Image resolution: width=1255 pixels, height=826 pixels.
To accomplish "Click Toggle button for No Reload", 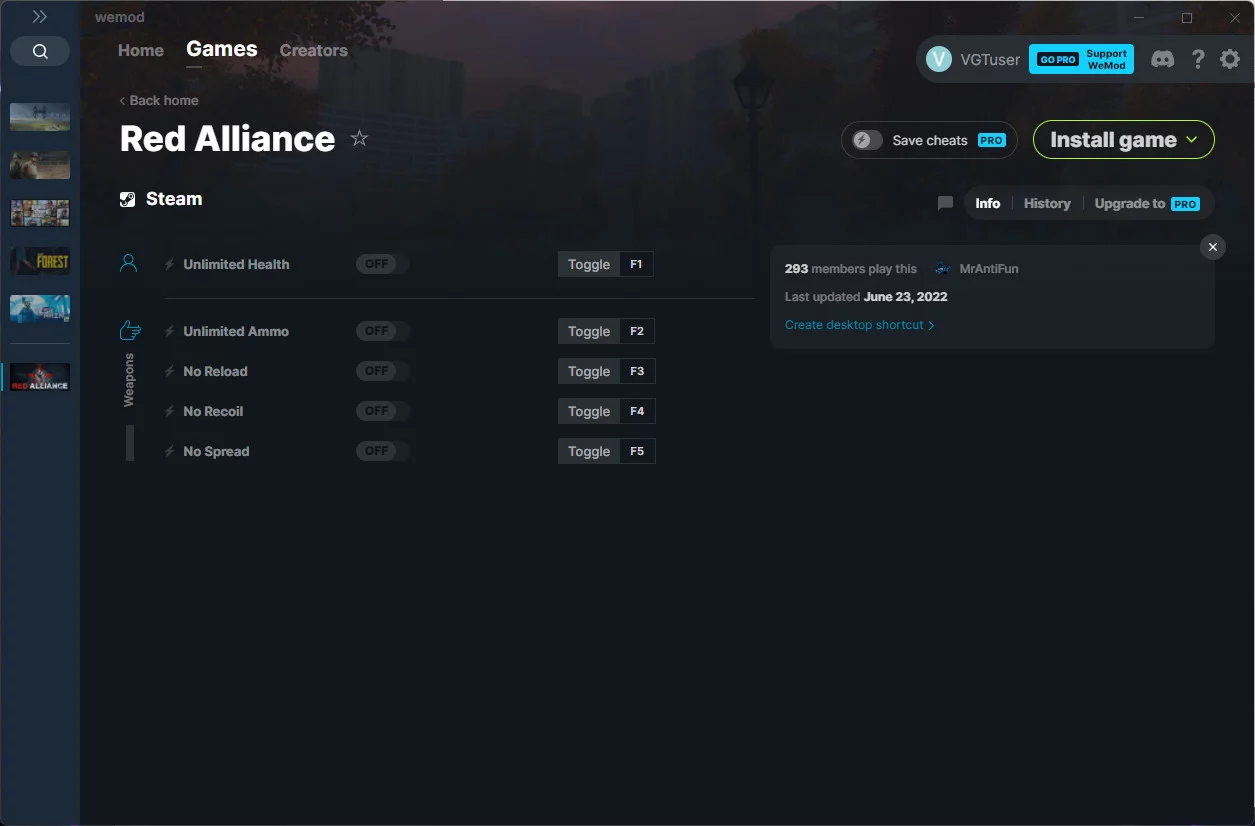I will coord(589,371).
